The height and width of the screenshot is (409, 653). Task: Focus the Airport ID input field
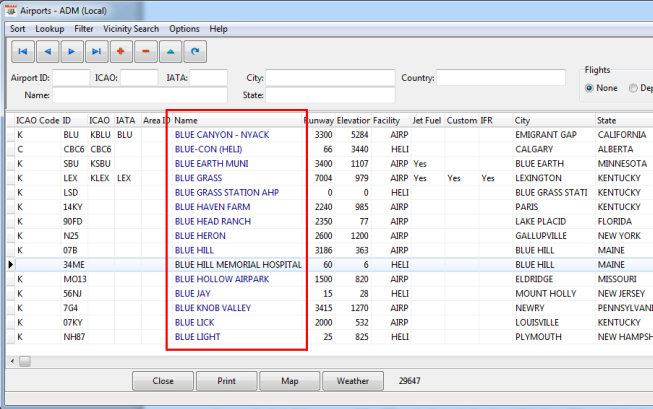click(x=71, y=78)
